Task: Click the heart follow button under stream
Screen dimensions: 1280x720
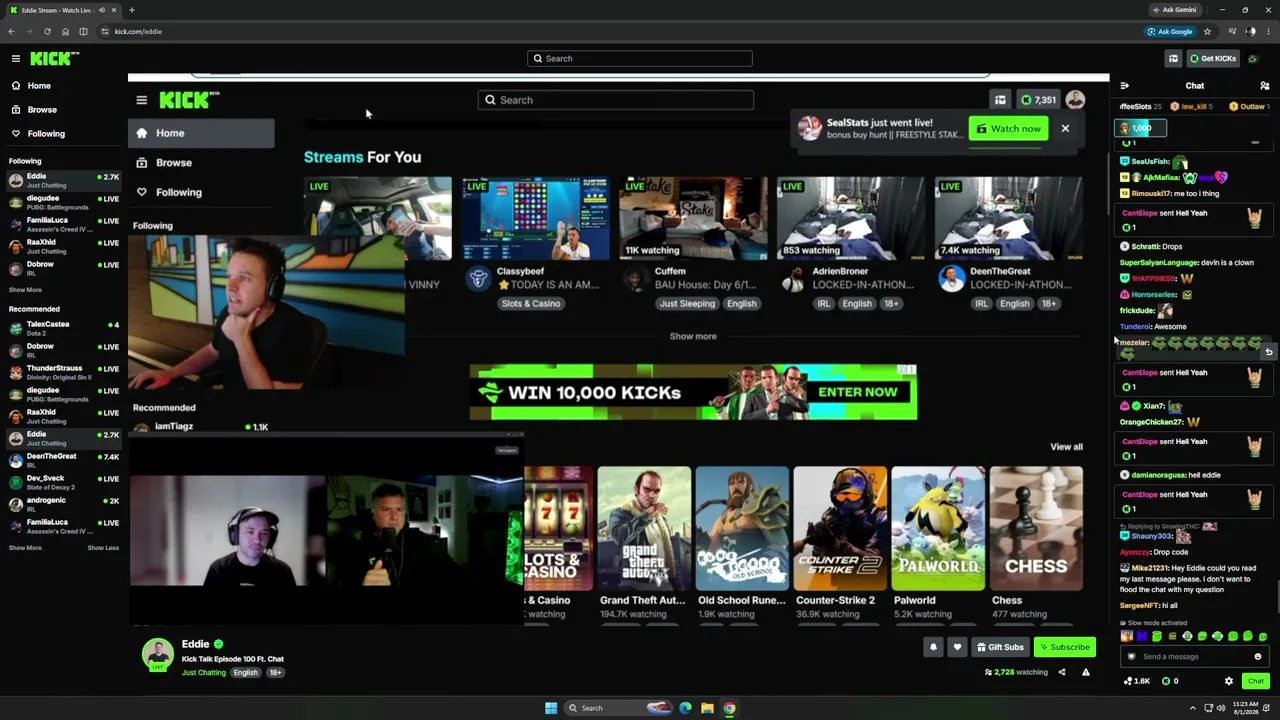Action: click(x=957, y=647)
